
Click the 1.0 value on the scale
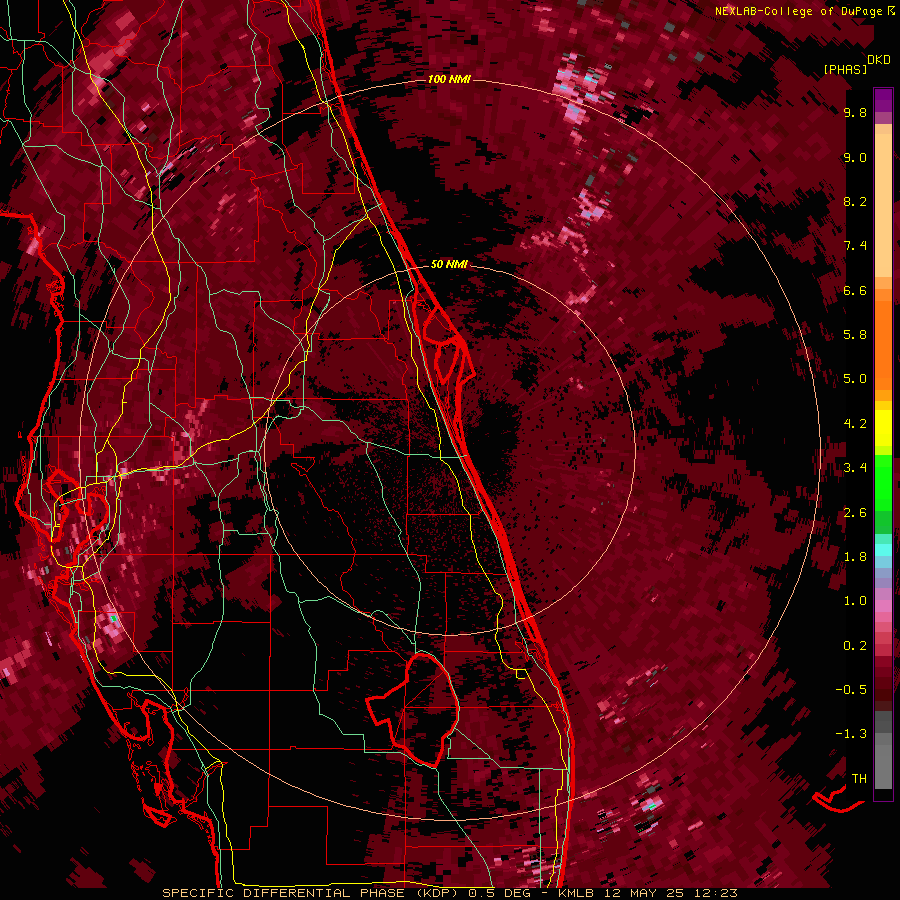[x=855, y=601]
